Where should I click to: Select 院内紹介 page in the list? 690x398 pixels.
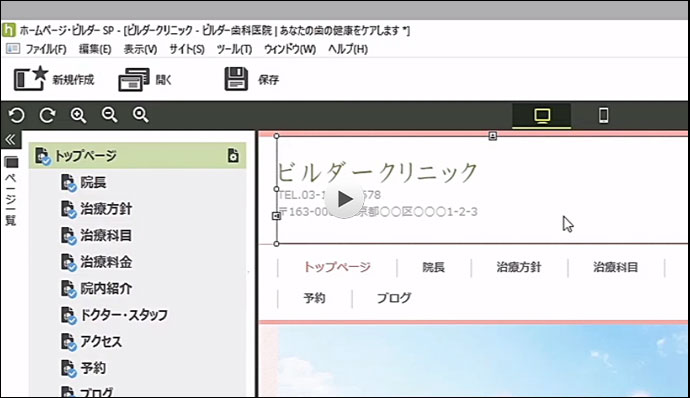[x=106, y=288]
